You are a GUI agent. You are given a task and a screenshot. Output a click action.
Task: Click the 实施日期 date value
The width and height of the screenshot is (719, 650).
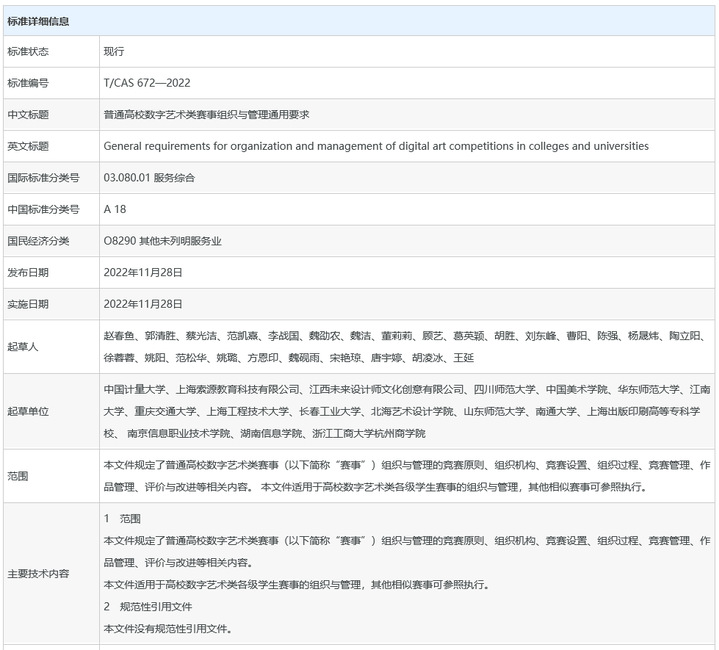(143, 304)
